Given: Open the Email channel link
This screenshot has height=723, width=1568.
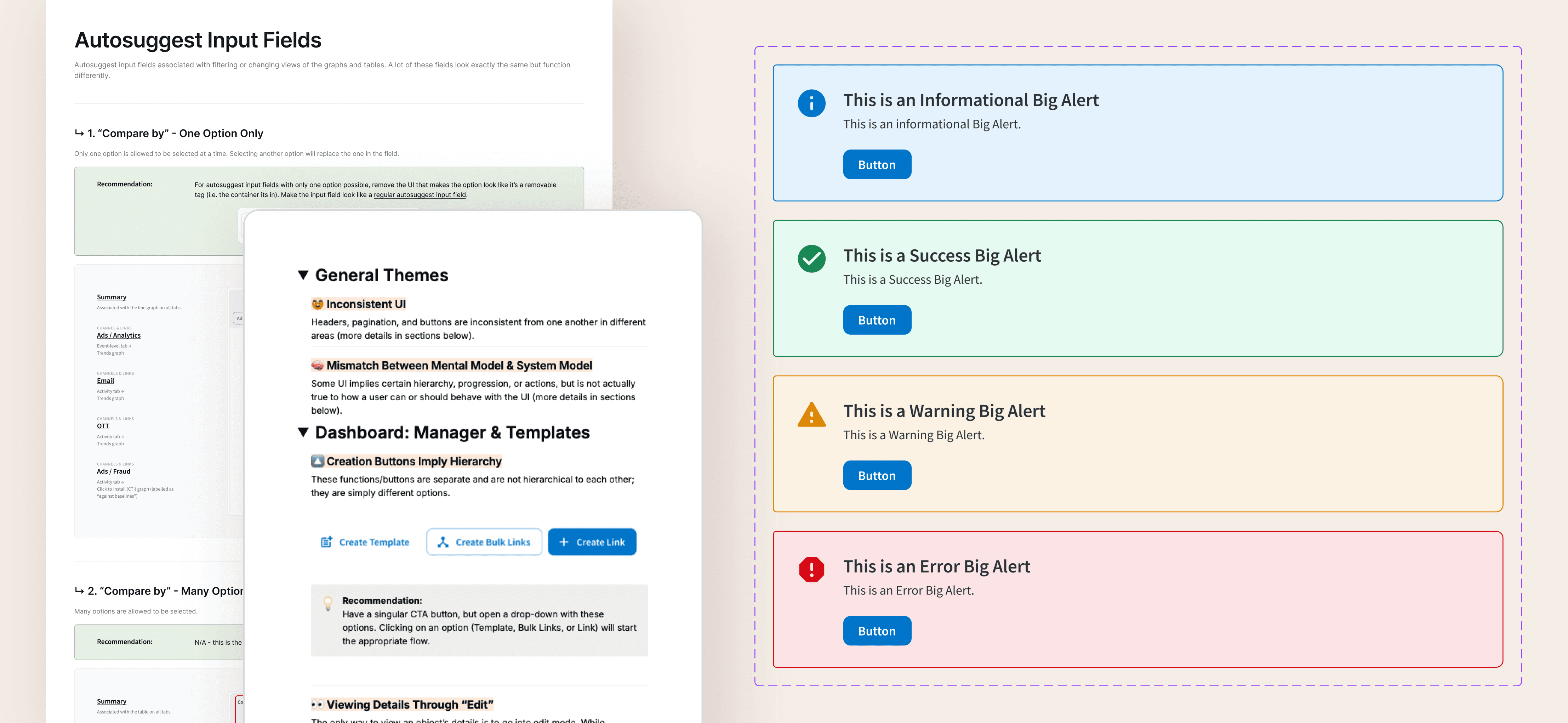Looking at the screenshot, I should [x=105, y=381].
